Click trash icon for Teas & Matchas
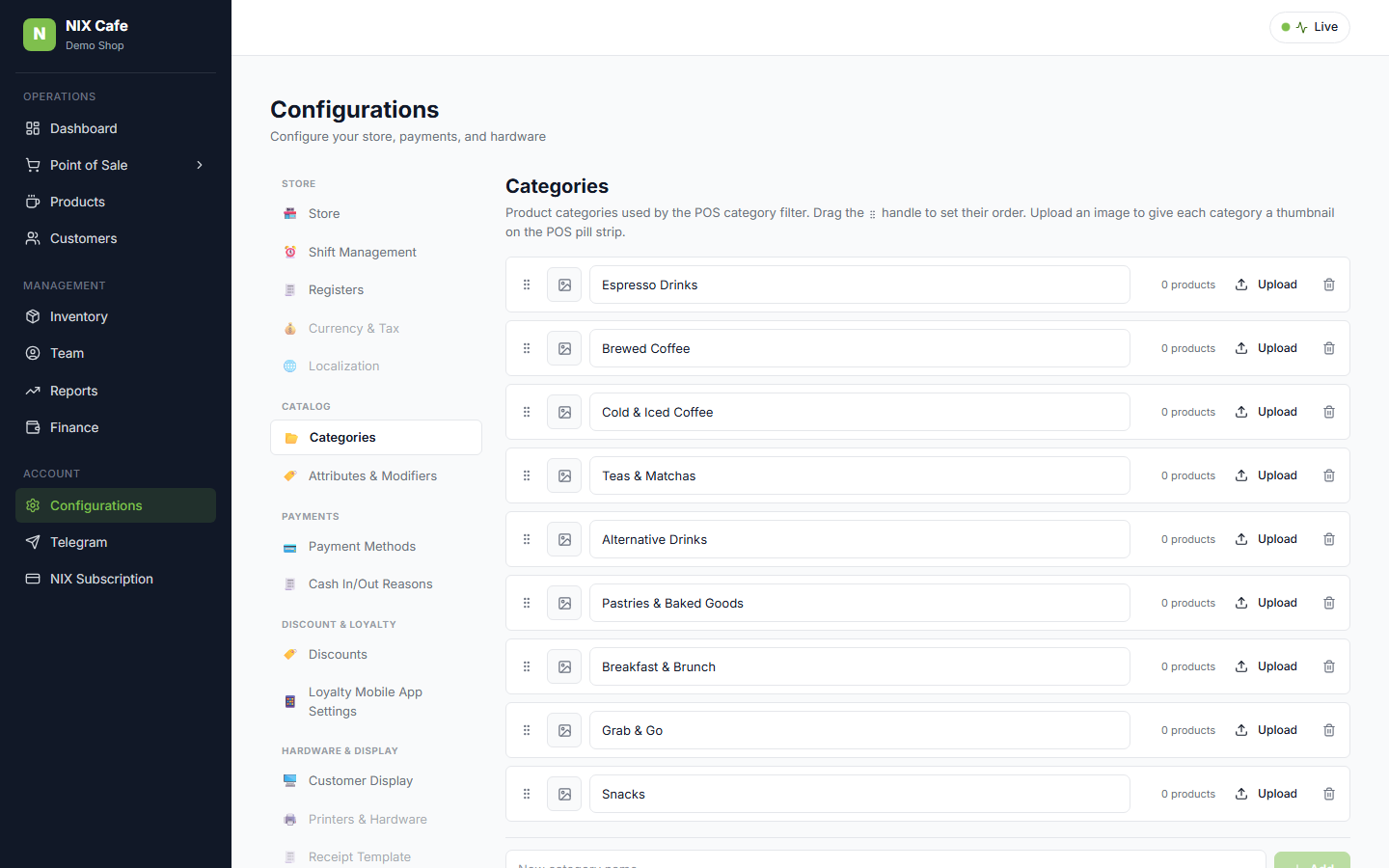This screenshot has height=868, width=1389. [1329, 475]
